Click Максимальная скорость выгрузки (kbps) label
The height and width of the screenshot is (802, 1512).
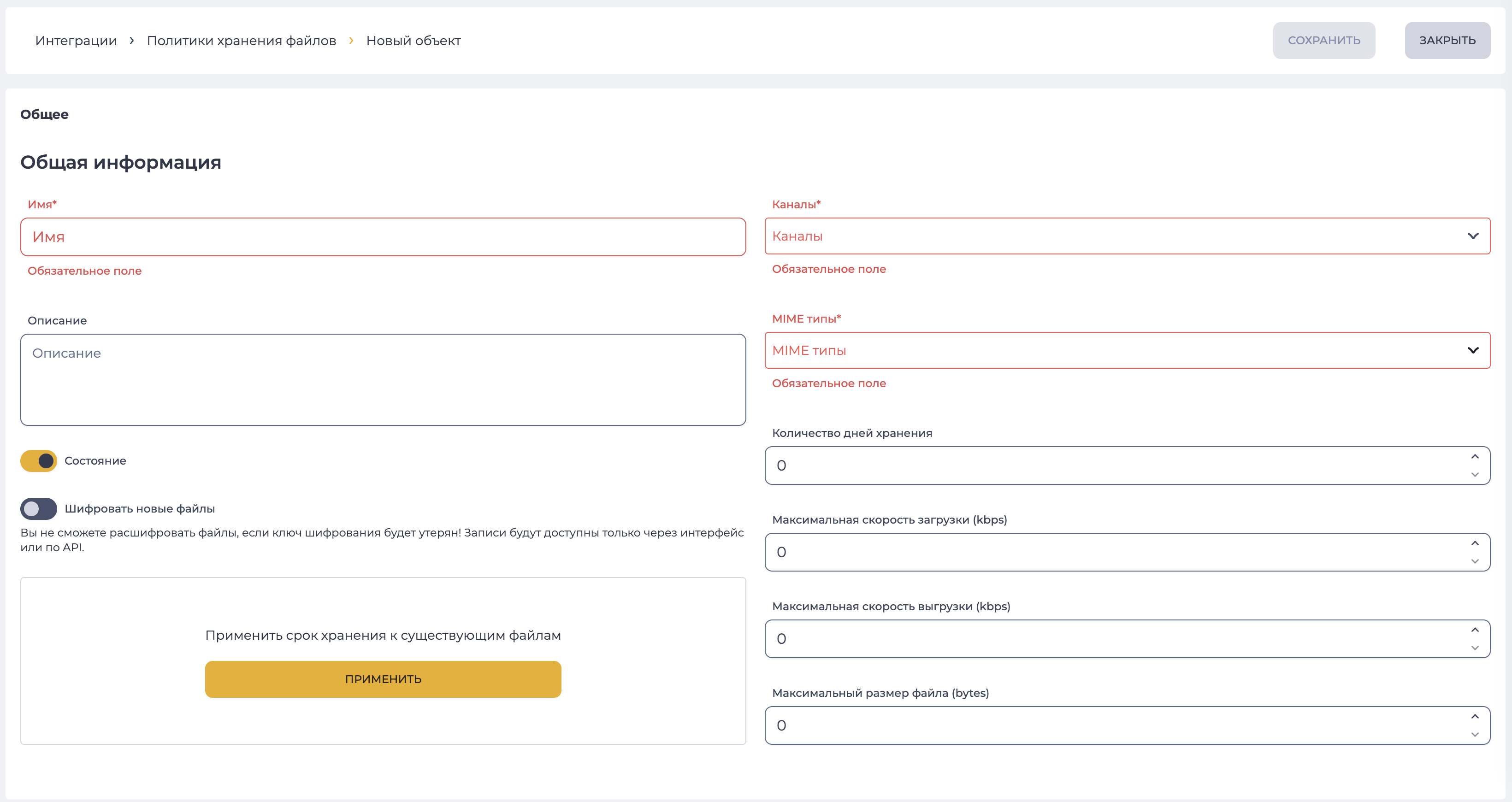point(891,607)
